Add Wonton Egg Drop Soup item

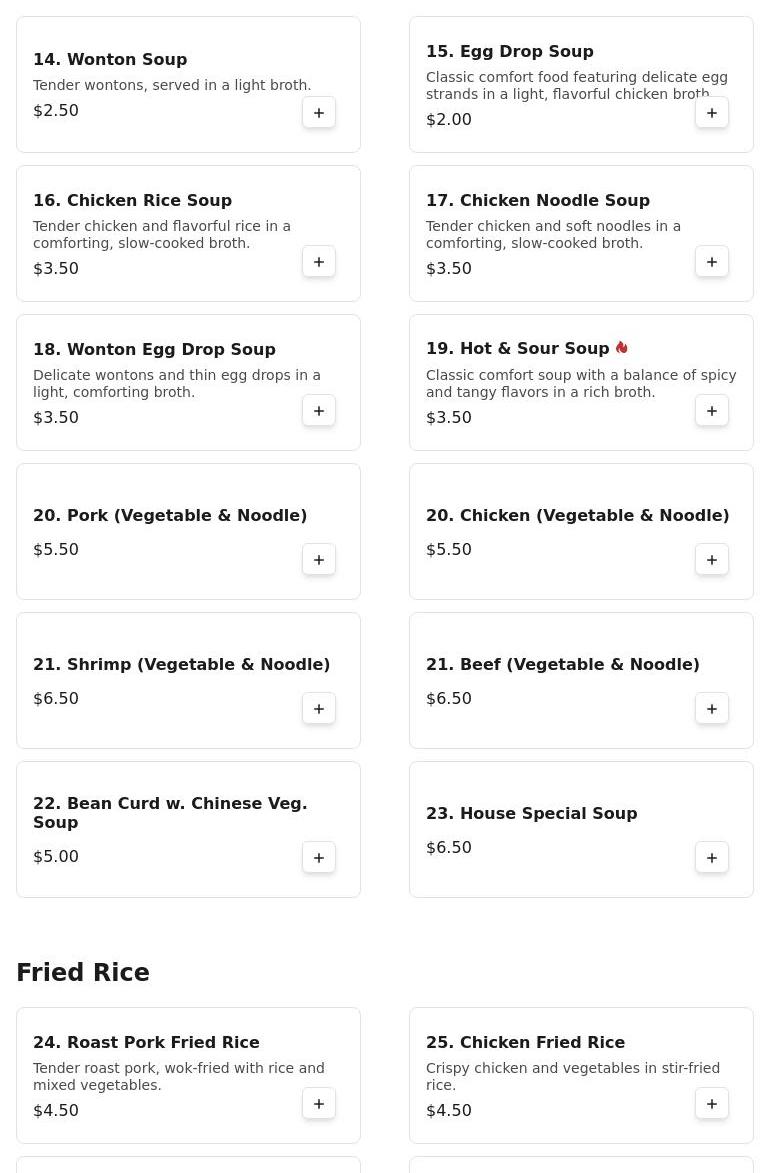pyautogui.click(x=319, y=411)
